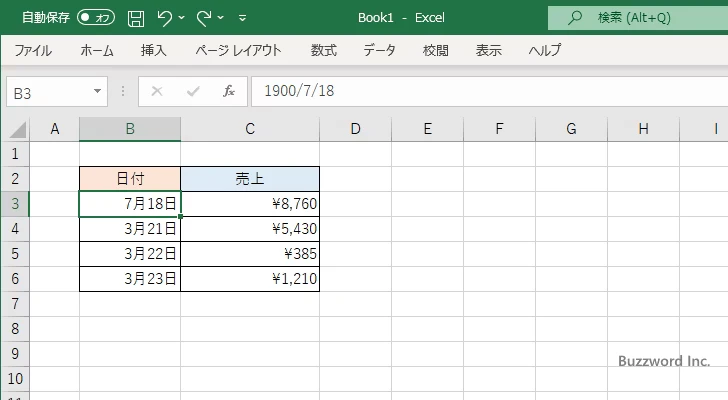Expand the Name Box dropdown arrow
Viewport: 728px width, 400px height.
98,91
